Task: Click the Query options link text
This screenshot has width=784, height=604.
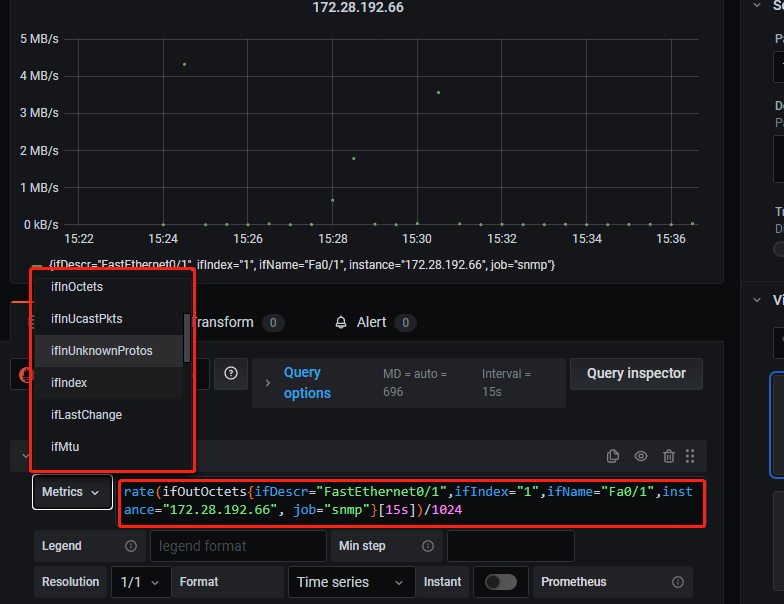Action: (x=307, y=383)
